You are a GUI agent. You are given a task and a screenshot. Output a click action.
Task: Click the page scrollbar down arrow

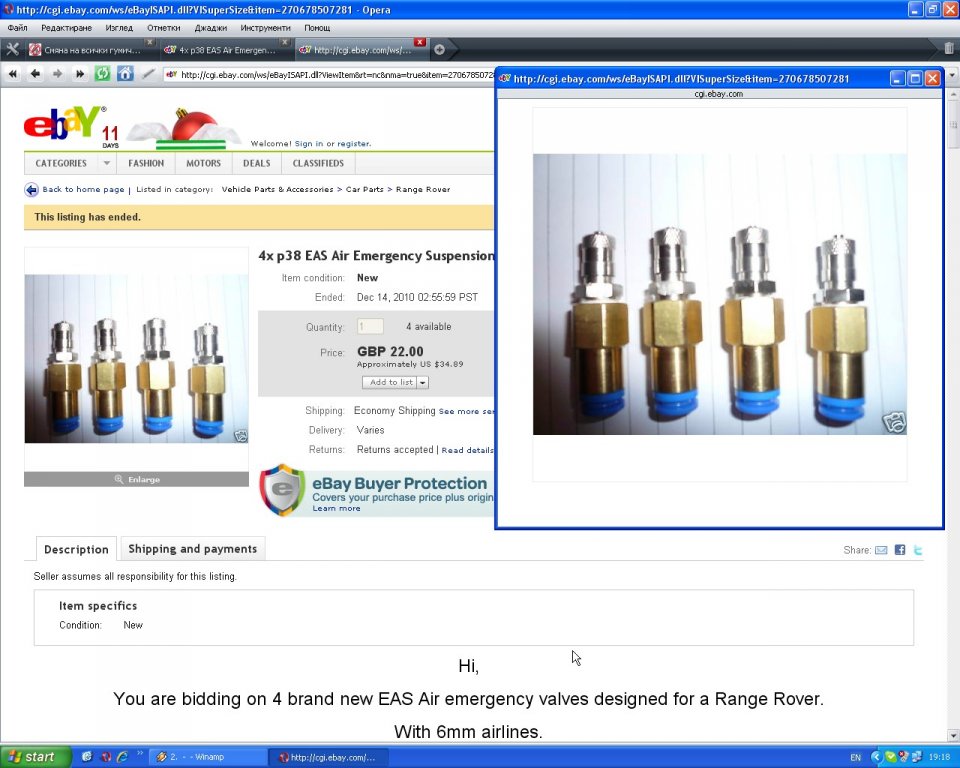click(953, 735)
